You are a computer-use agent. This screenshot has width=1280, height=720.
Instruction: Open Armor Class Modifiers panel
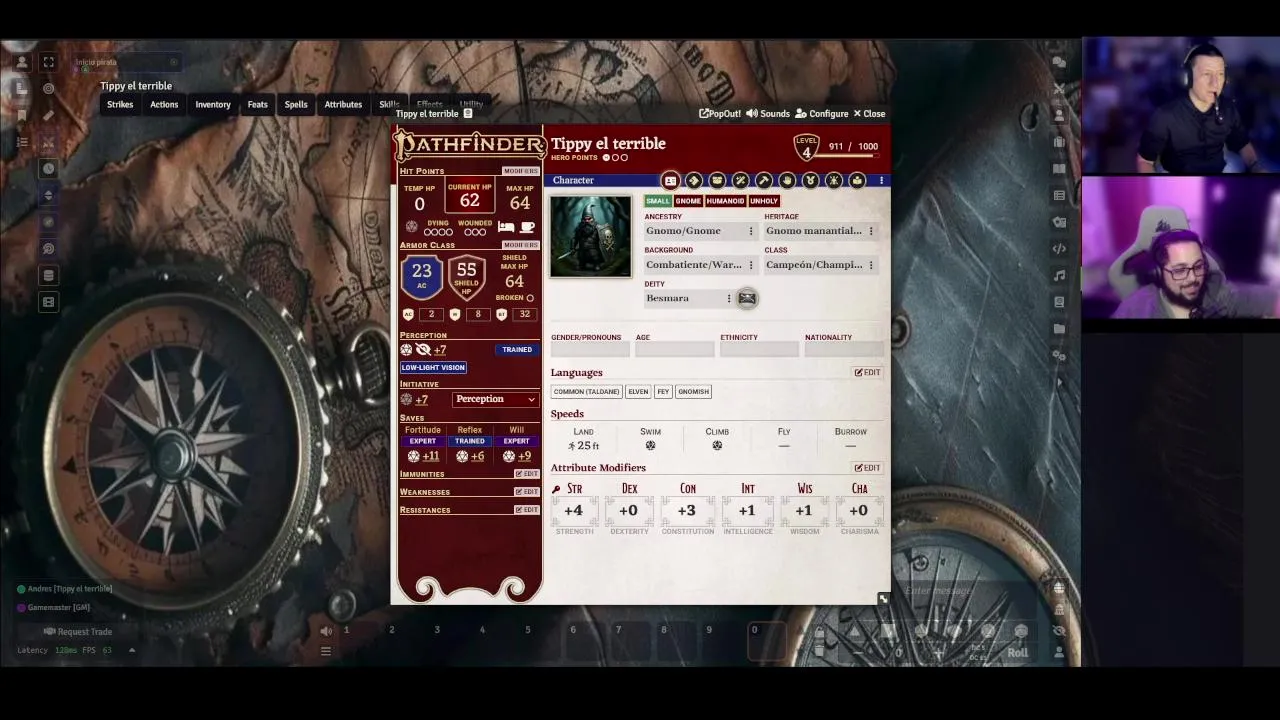coord(520,245)
